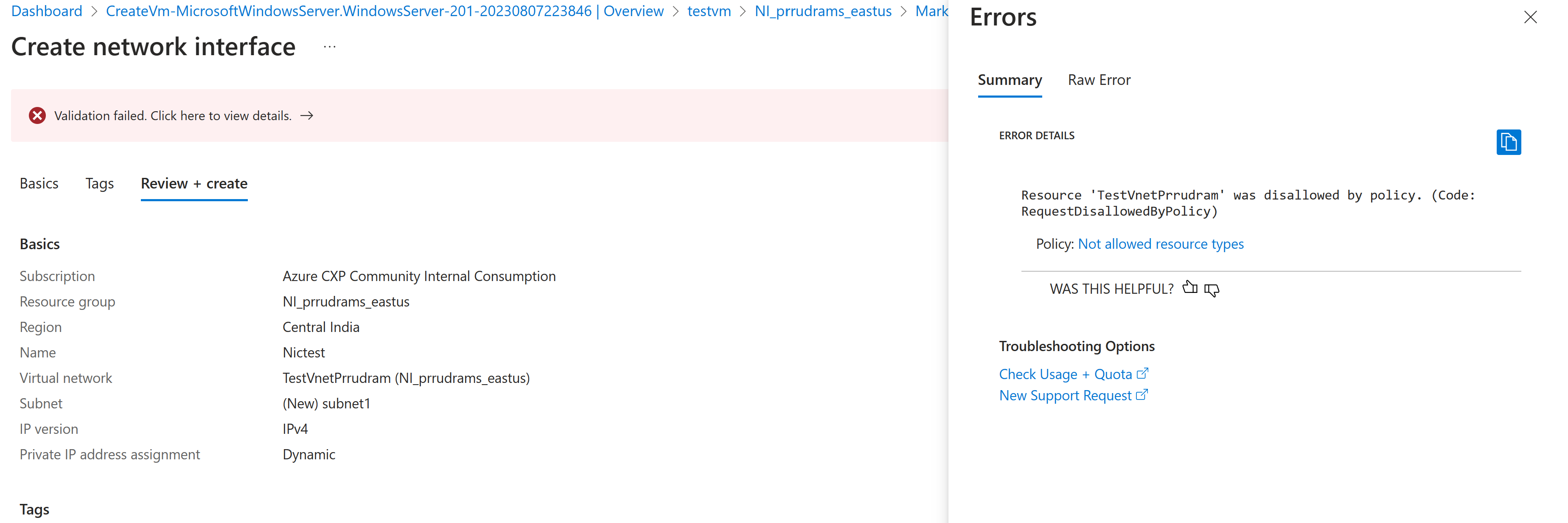Select the Summary tab

pos(1009,80)
